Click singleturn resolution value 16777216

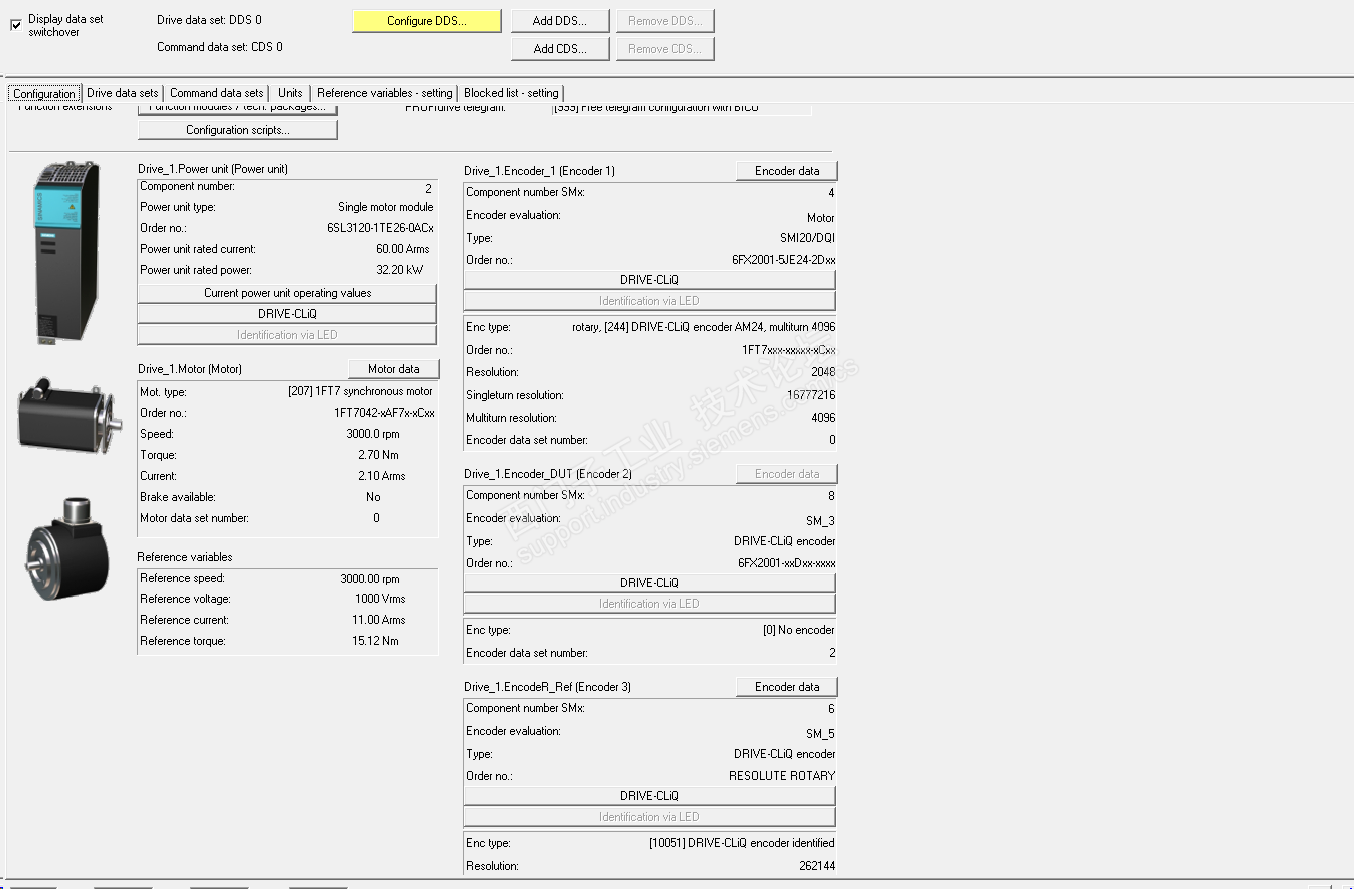[810, 395]
